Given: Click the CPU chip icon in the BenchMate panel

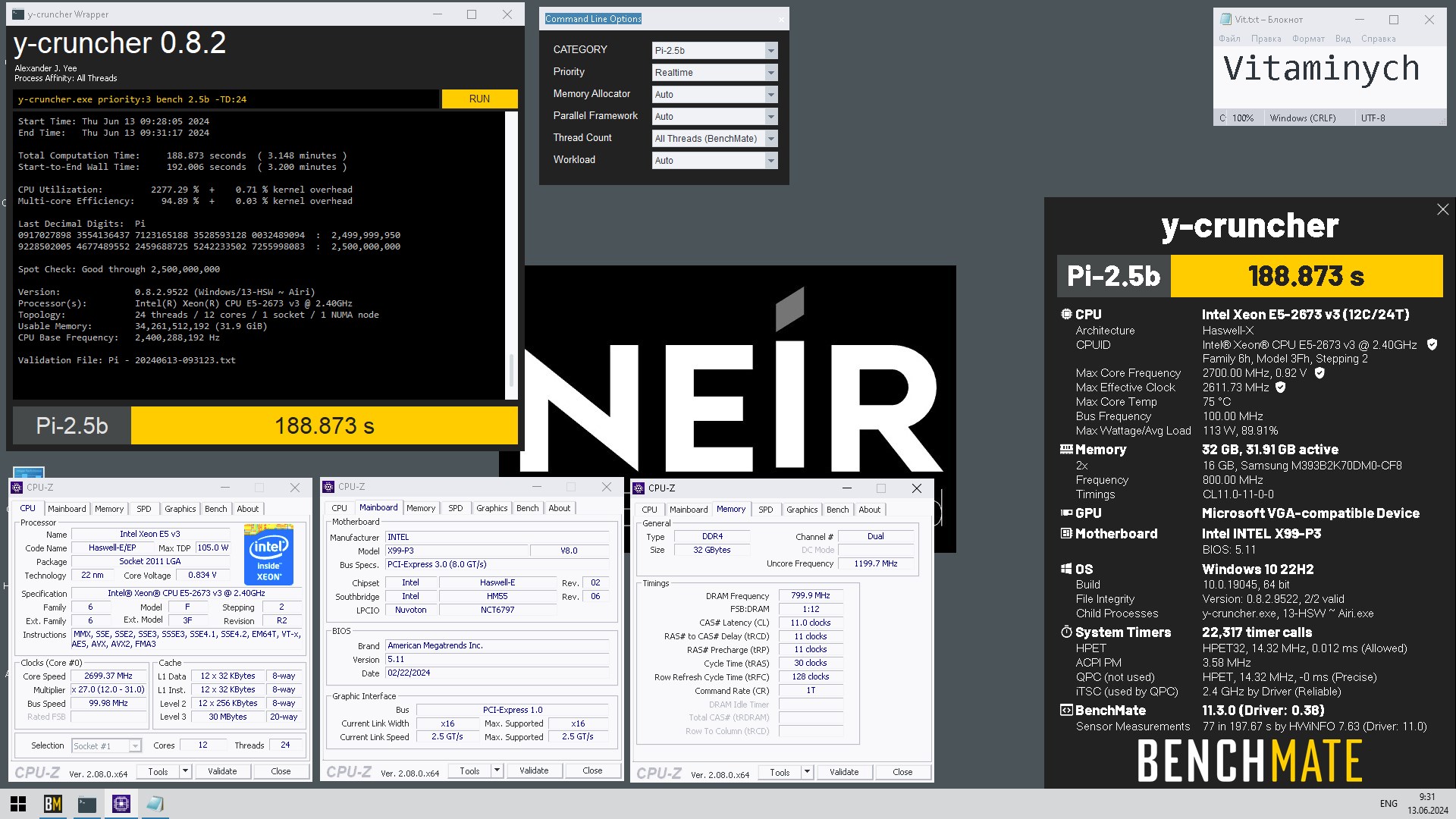Looking at the screenshot, I should click(x=1066, y=314).
